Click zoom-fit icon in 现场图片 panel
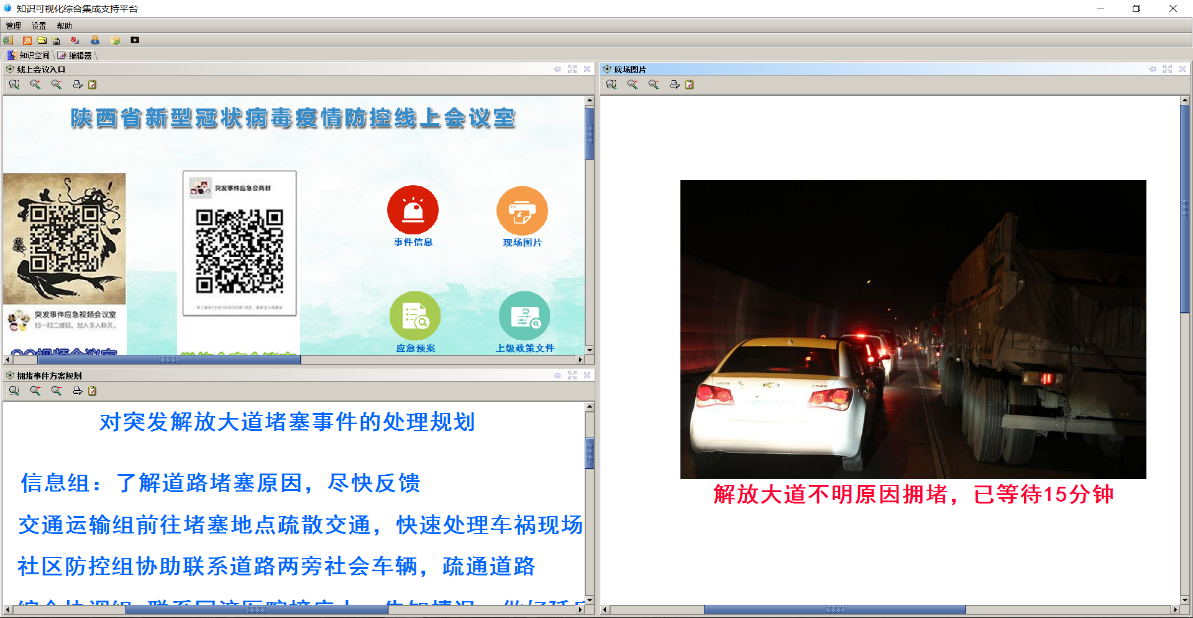The width and height of the screenshot is (1193, 618). pos(611,84)
